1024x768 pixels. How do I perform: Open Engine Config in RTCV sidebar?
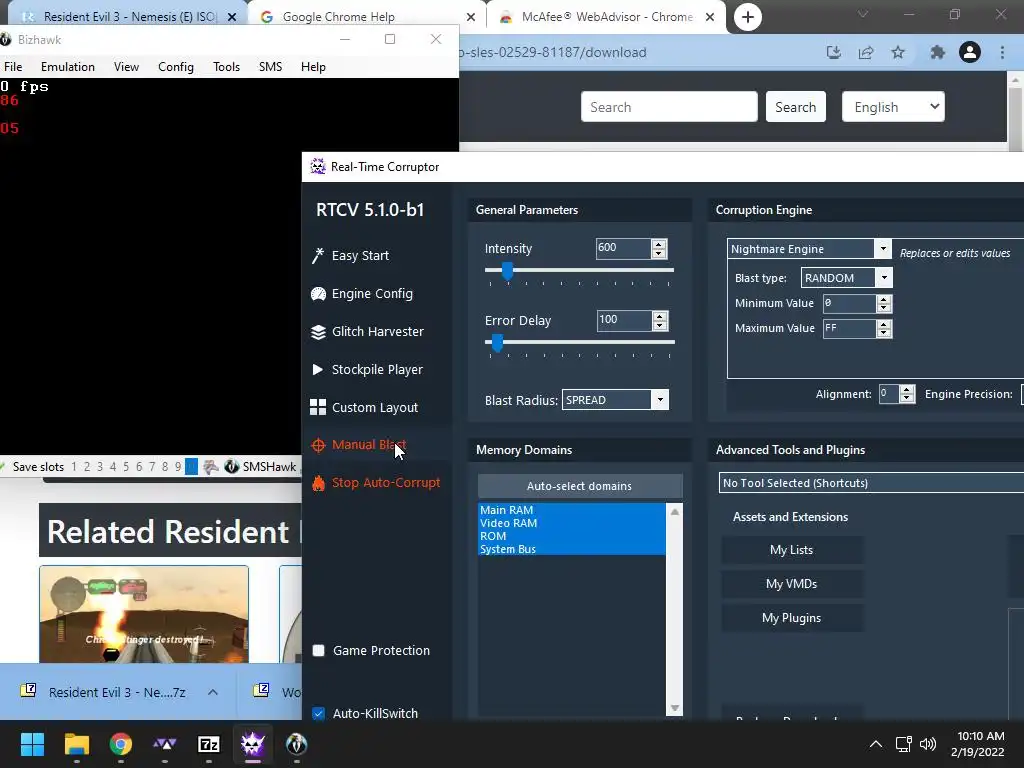362,294
